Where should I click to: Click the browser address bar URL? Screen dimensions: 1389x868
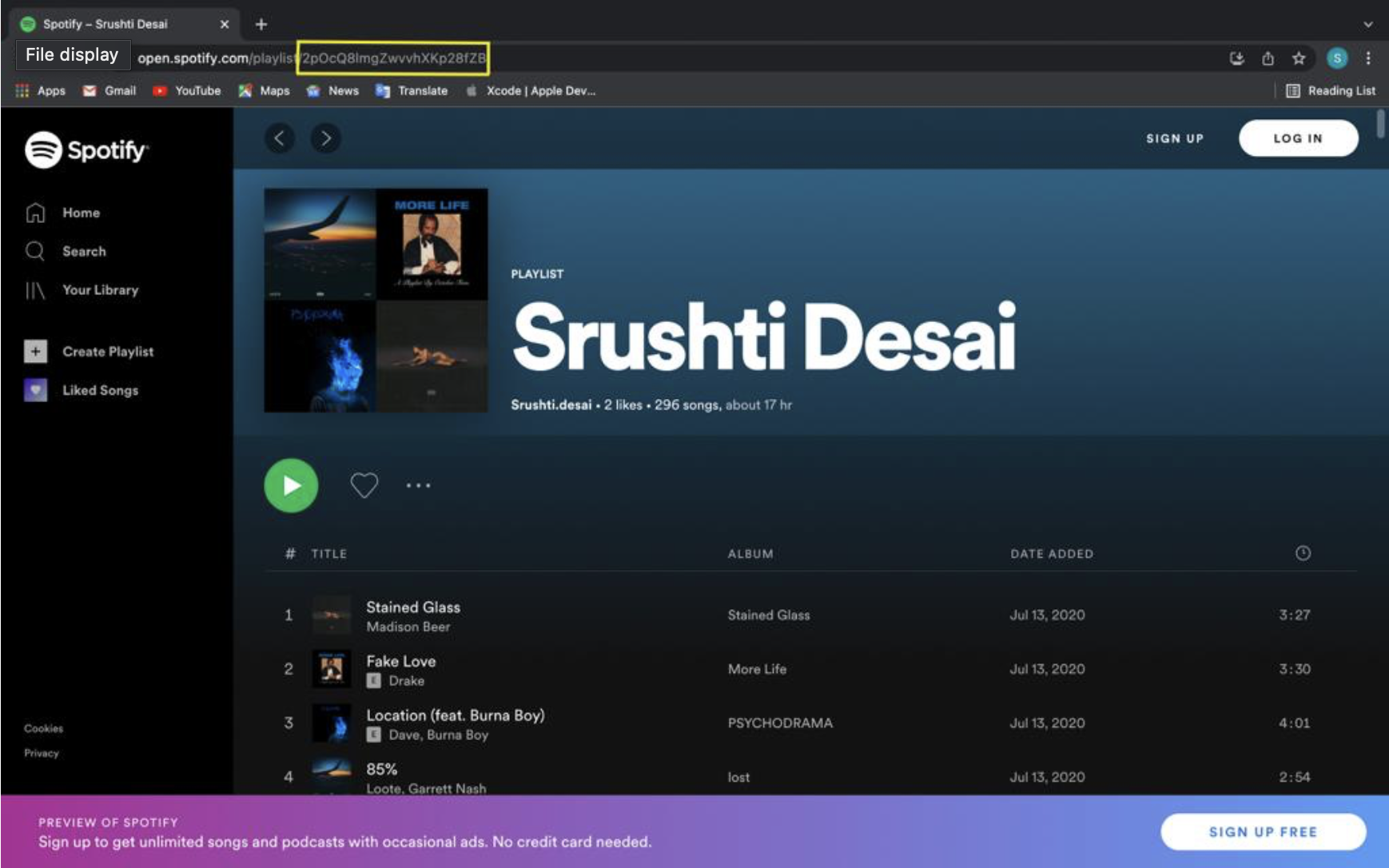pos(312,58)
